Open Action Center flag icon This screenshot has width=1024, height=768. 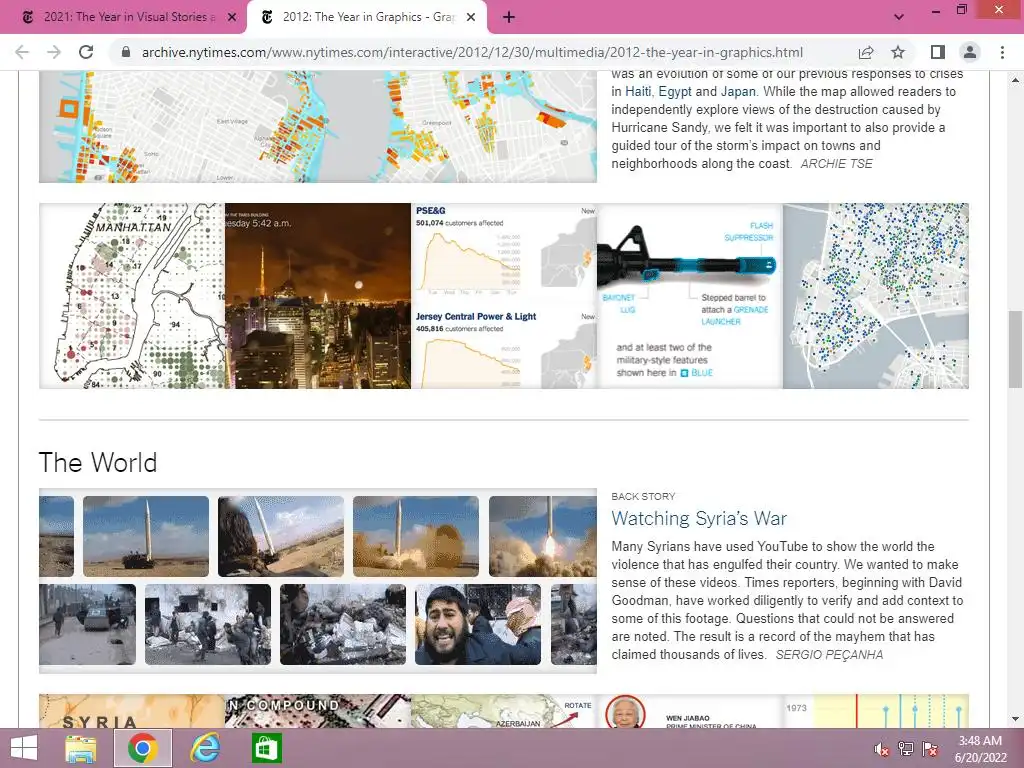pyautogui.click(x=930, y=749)
